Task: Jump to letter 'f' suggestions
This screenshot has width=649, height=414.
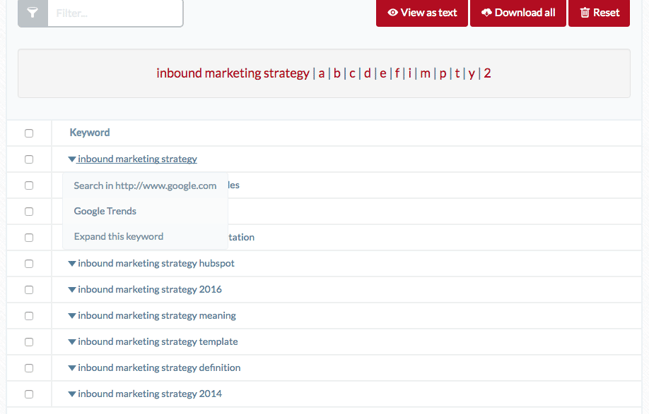Action: pos(397,73)
